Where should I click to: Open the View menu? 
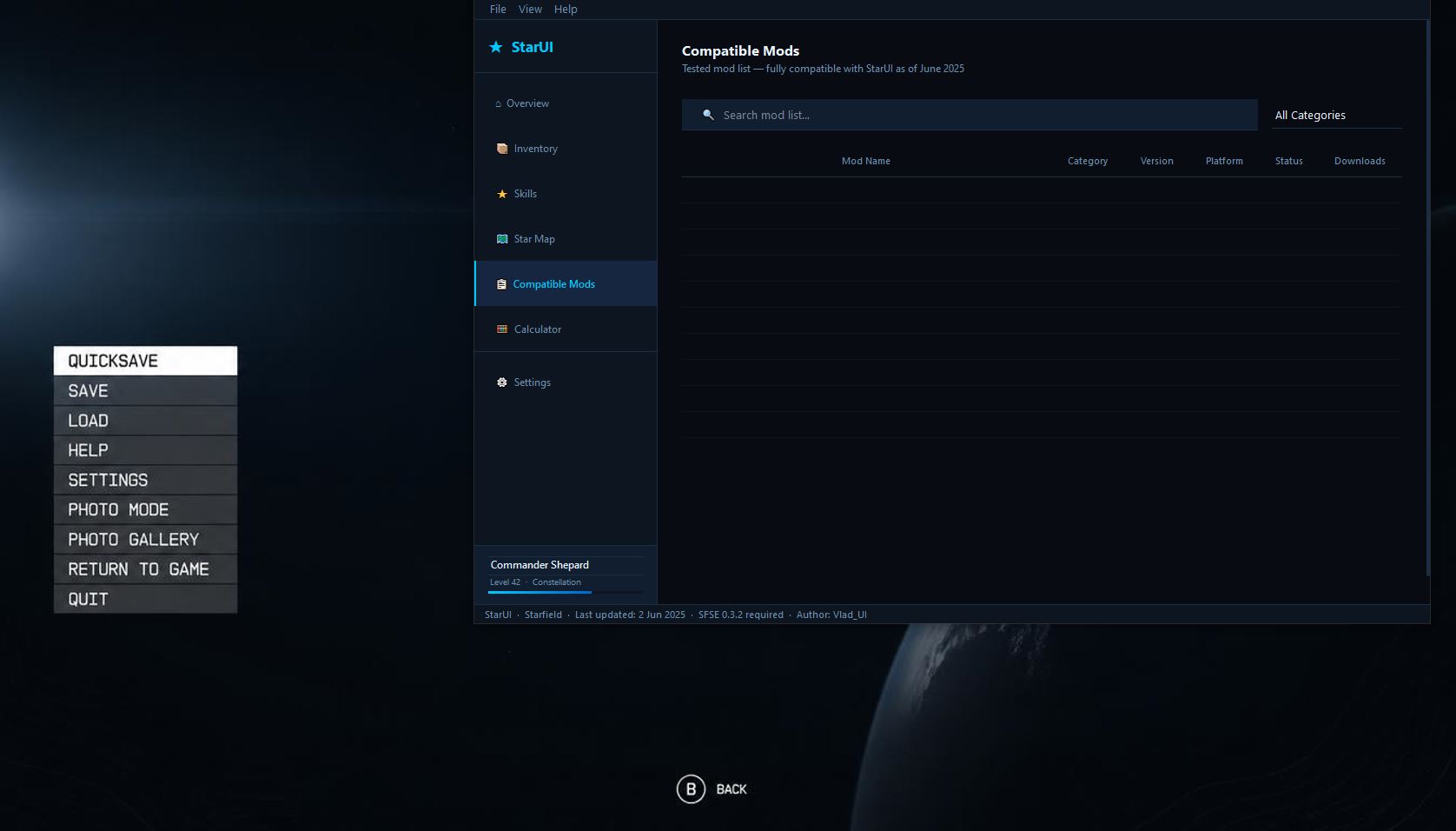530,9
